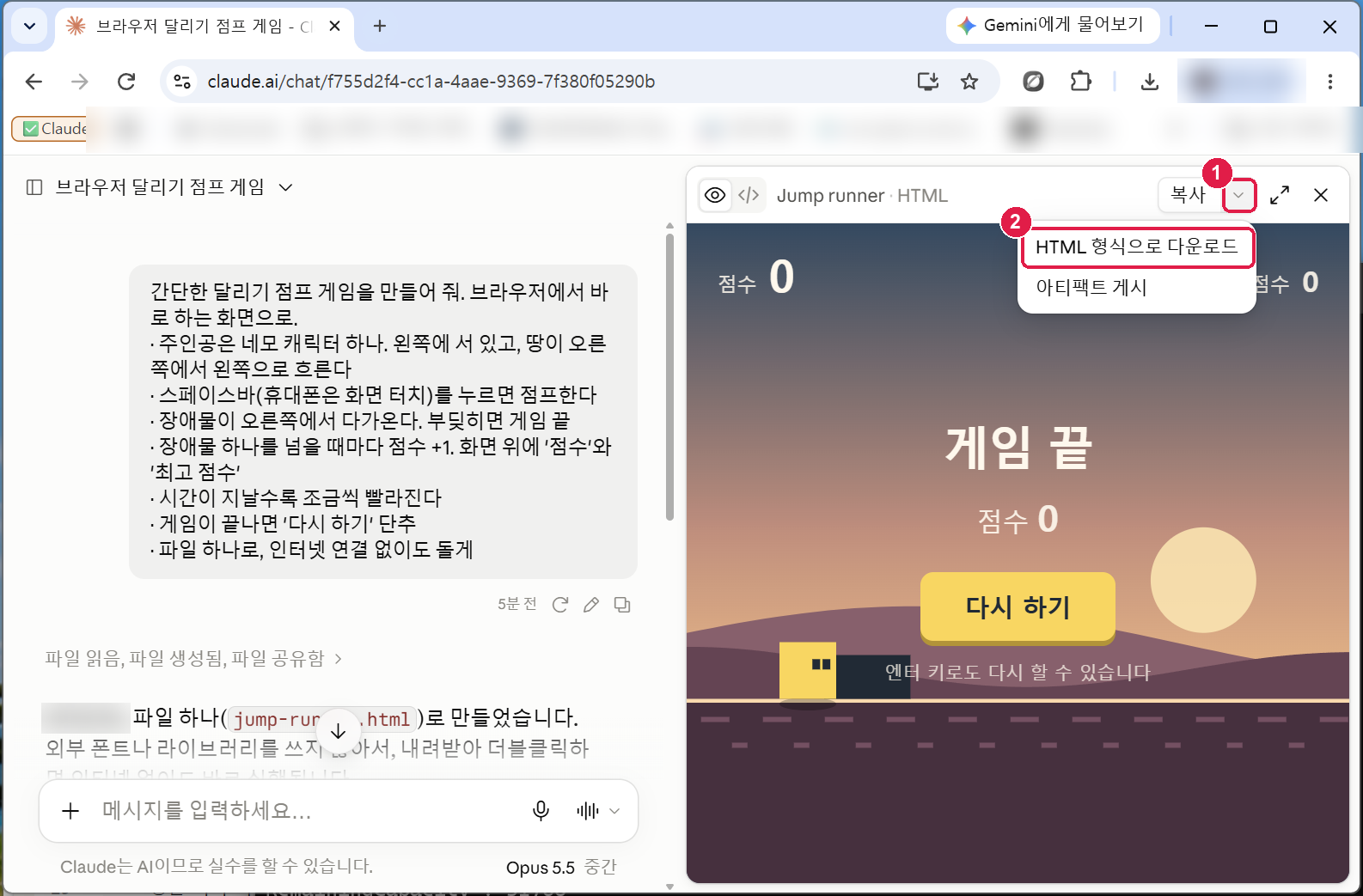Click the browser forward arrow

[x=80, y=82]
